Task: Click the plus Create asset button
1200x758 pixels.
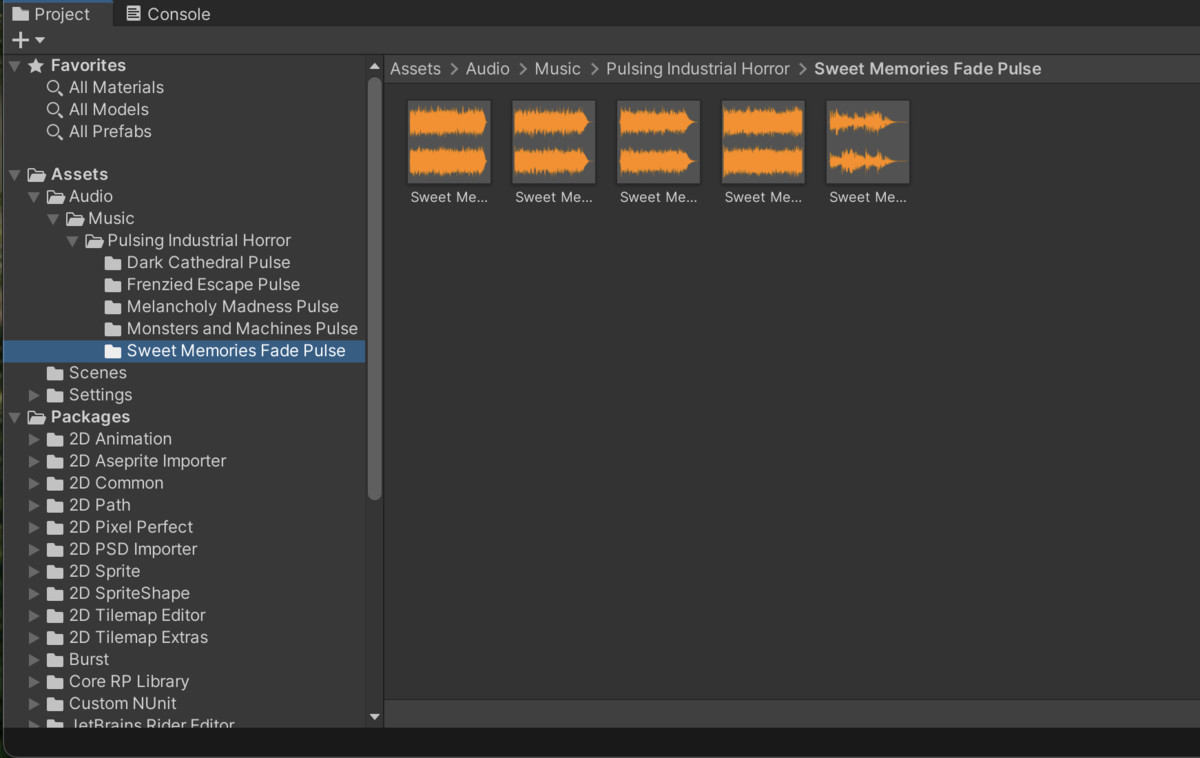Action: point(20,40)
